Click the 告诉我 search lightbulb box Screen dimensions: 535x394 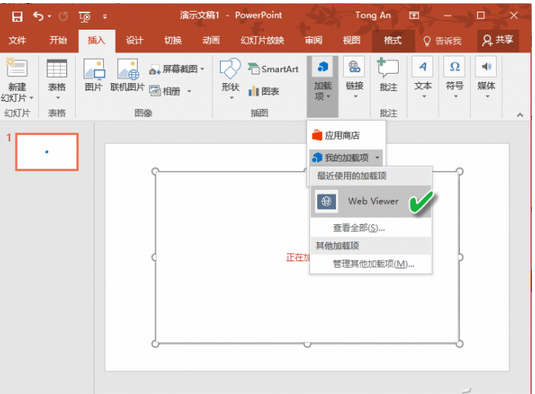(443, 41)
